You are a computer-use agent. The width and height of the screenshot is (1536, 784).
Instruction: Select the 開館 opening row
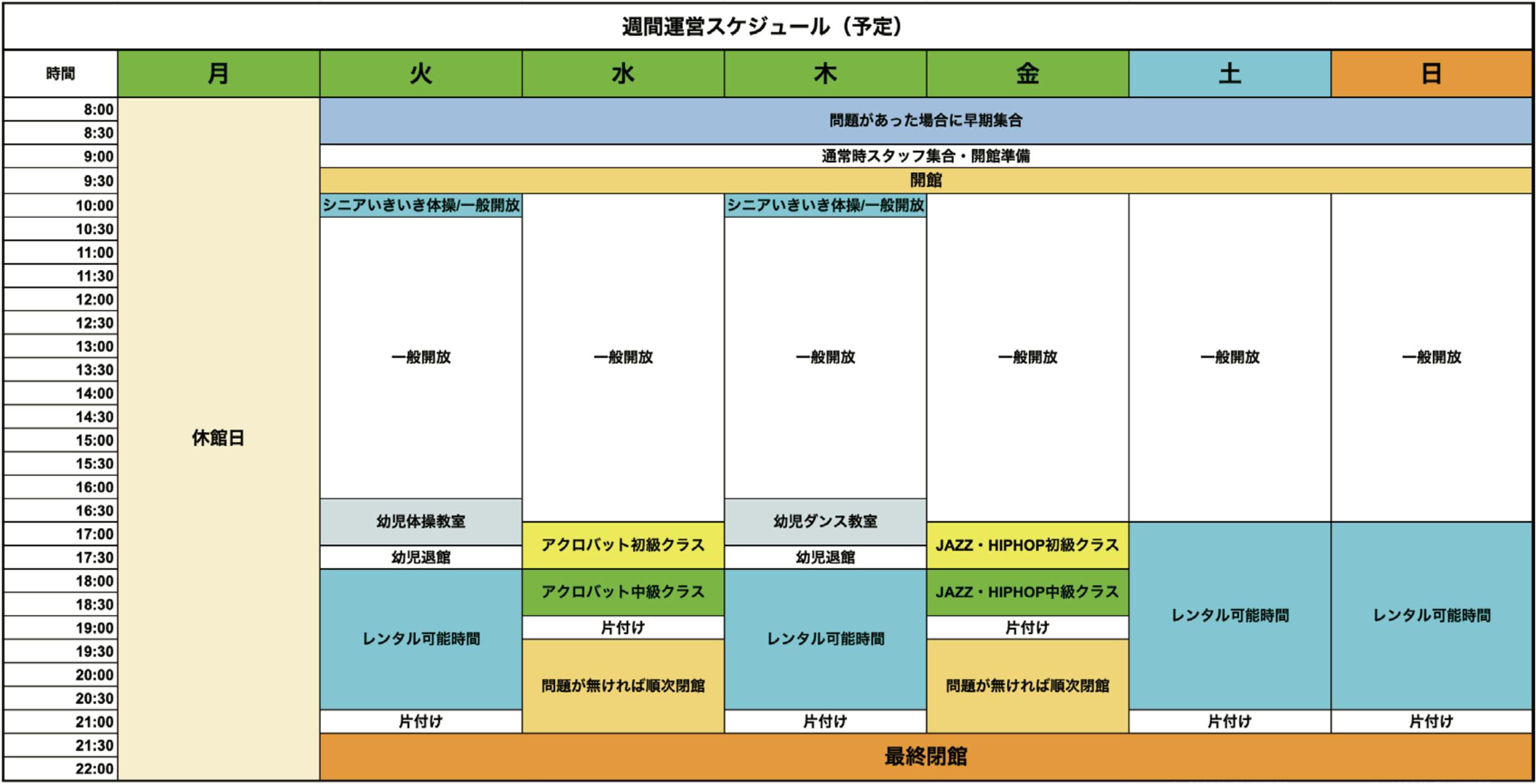[925, 180]
